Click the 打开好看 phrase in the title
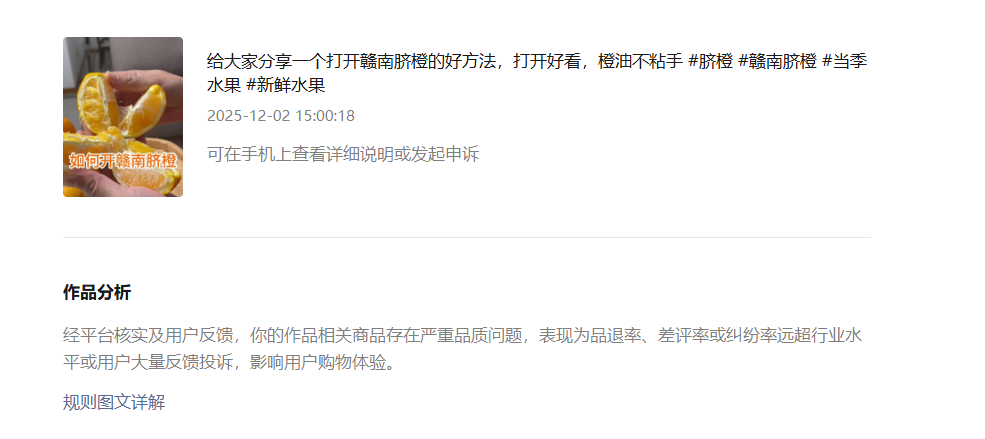This screenshot has width=985, height=439. [547, 62]
